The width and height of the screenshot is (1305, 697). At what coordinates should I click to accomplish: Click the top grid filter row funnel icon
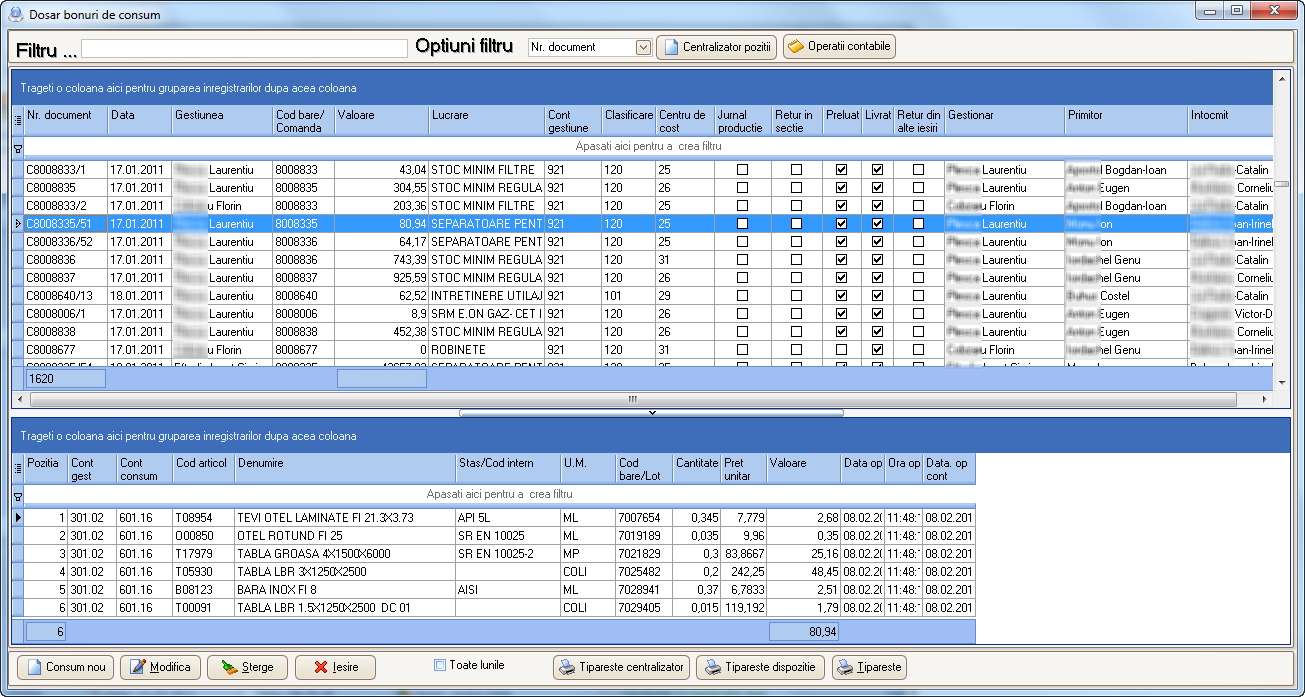pyautogui.click(x=17, y=147)
